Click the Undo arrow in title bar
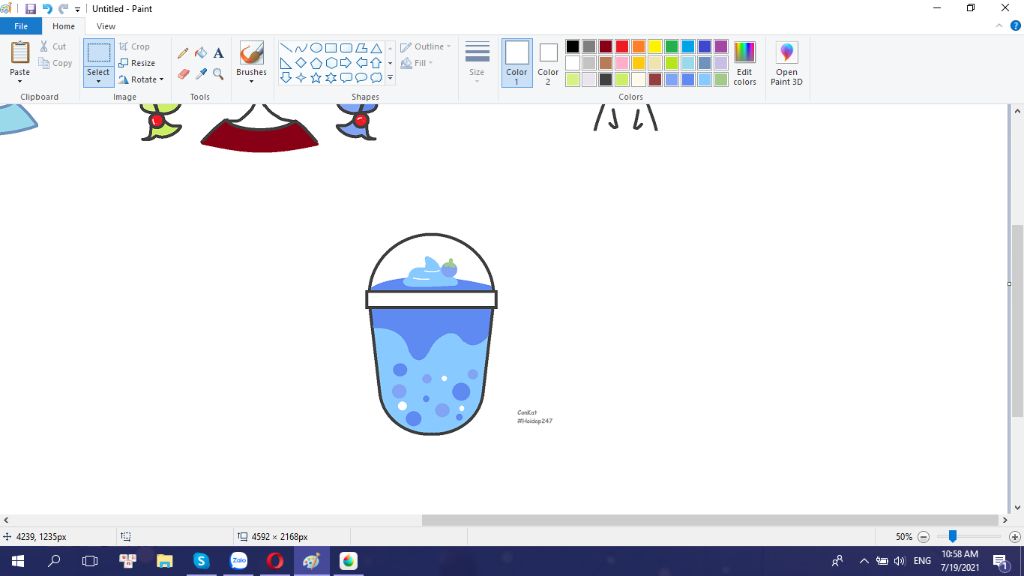Viewport: 1024px width, 576px height. (47, 8)
